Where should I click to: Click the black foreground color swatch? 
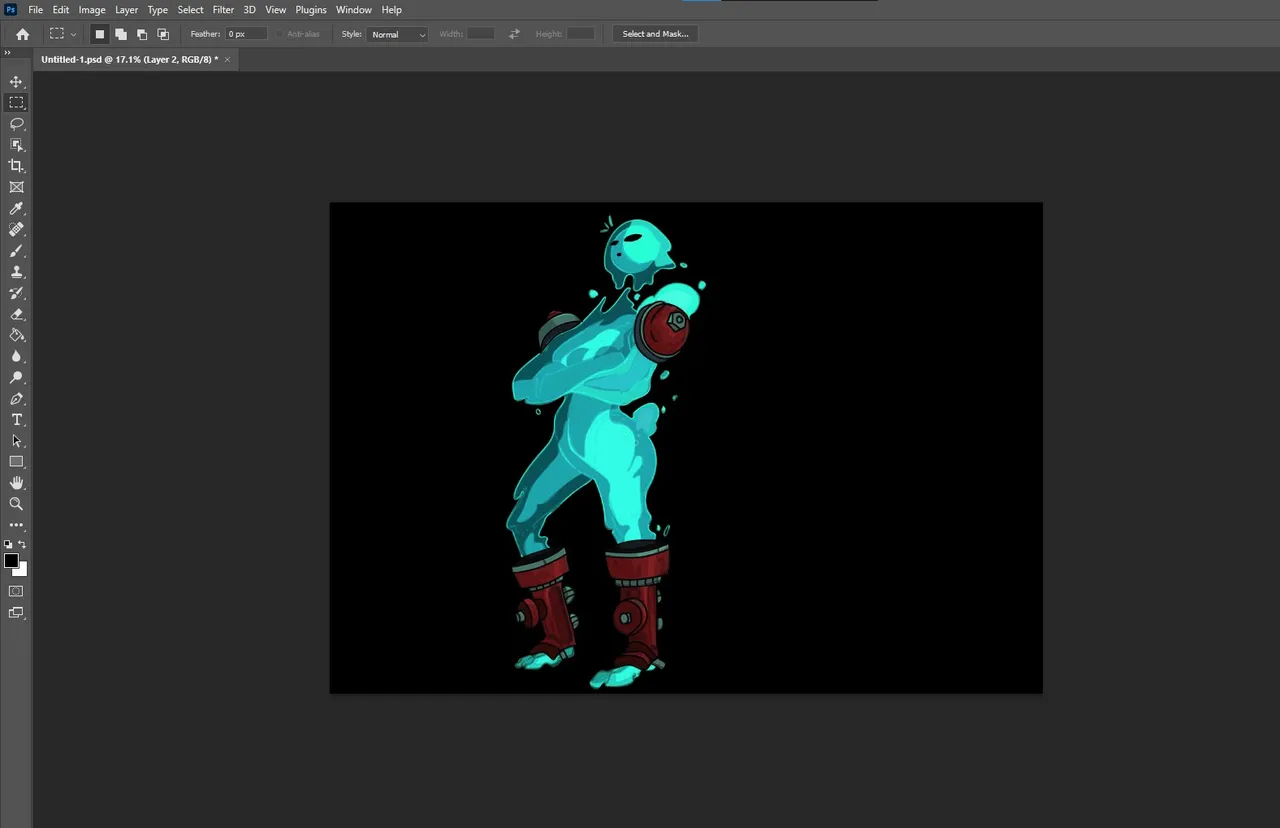click(11, 561)
